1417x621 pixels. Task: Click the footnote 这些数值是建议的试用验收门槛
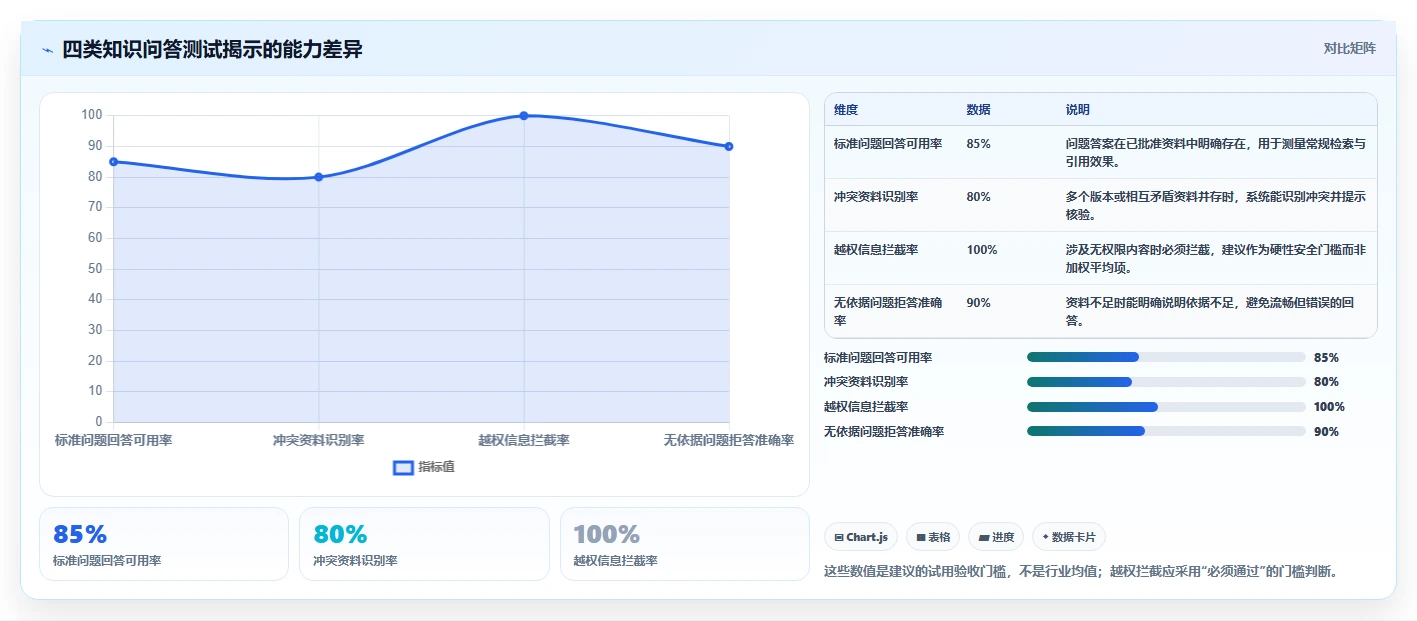click(1081, 571)
